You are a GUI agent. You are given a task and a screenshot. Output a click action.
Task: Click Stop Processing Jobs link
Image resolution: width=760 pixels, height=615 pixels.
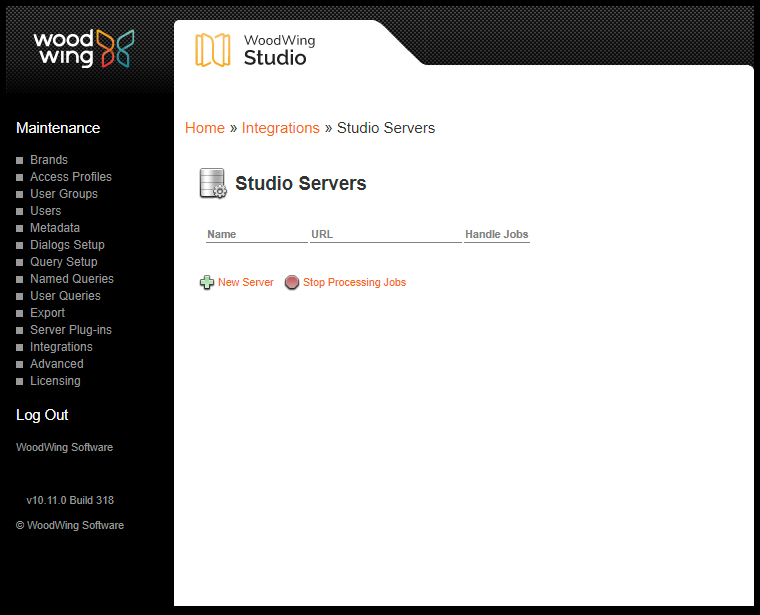click(x=354, y=282)
